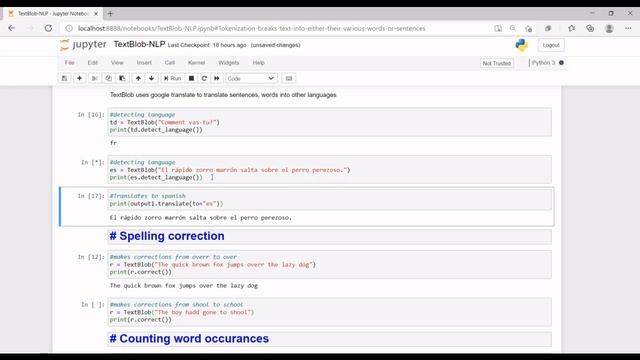640x360 pixels.
Task: Refresh the browser page
Action: click(x=48, y=28)
